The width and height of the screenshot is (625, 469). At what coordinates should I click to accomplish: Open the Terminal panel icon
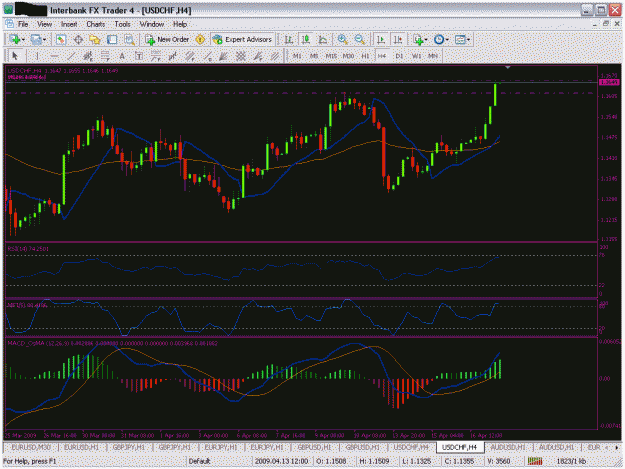coord(112,39)
